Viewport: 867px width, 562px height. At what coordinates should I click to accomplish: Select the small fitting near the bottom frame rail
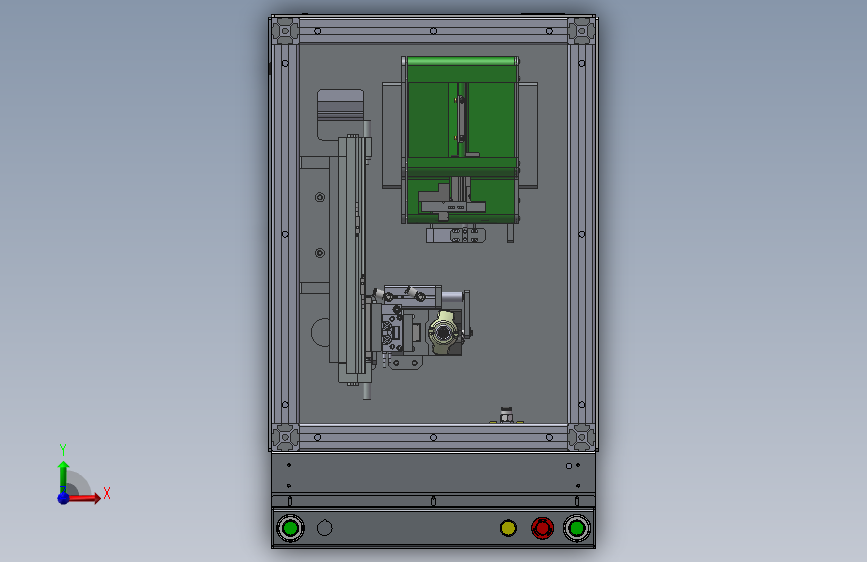point(506,415)
